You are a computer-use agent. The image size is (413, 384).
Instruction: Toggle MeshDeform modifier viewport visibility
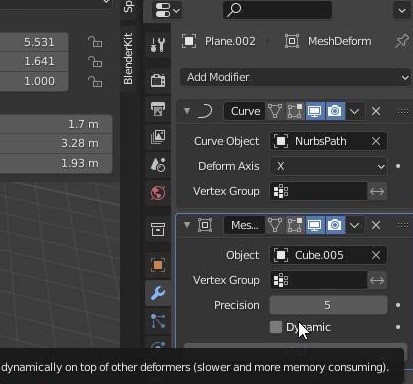pos(315,225)
